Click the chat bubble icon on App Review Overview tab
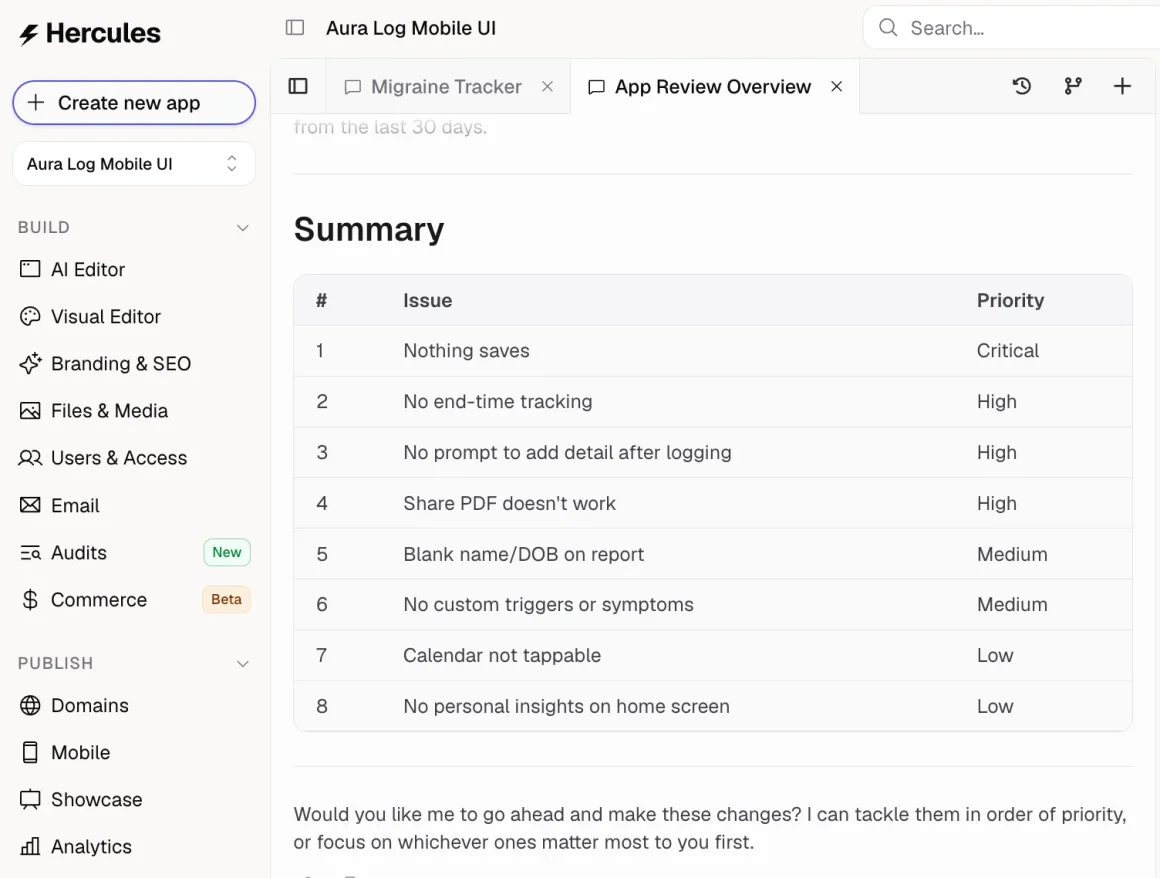This screenshot has width=1160, height=878. [596, 87]
